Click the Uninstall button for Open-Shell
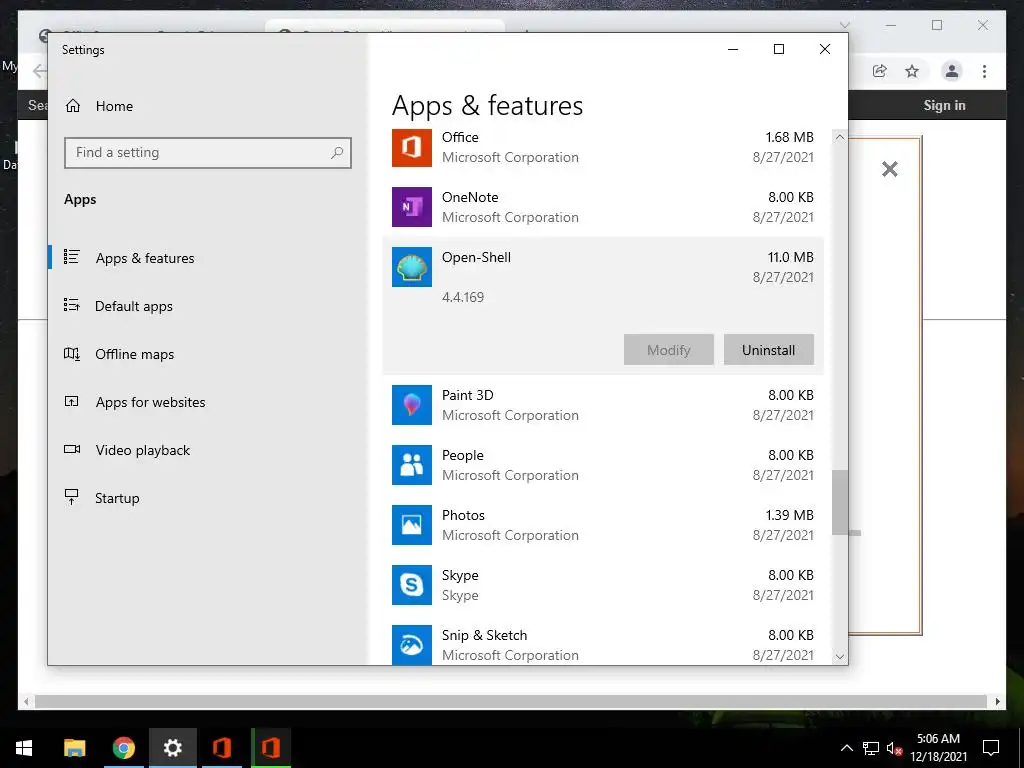This screenshot has width=1024, height=768. click(769, 350)
